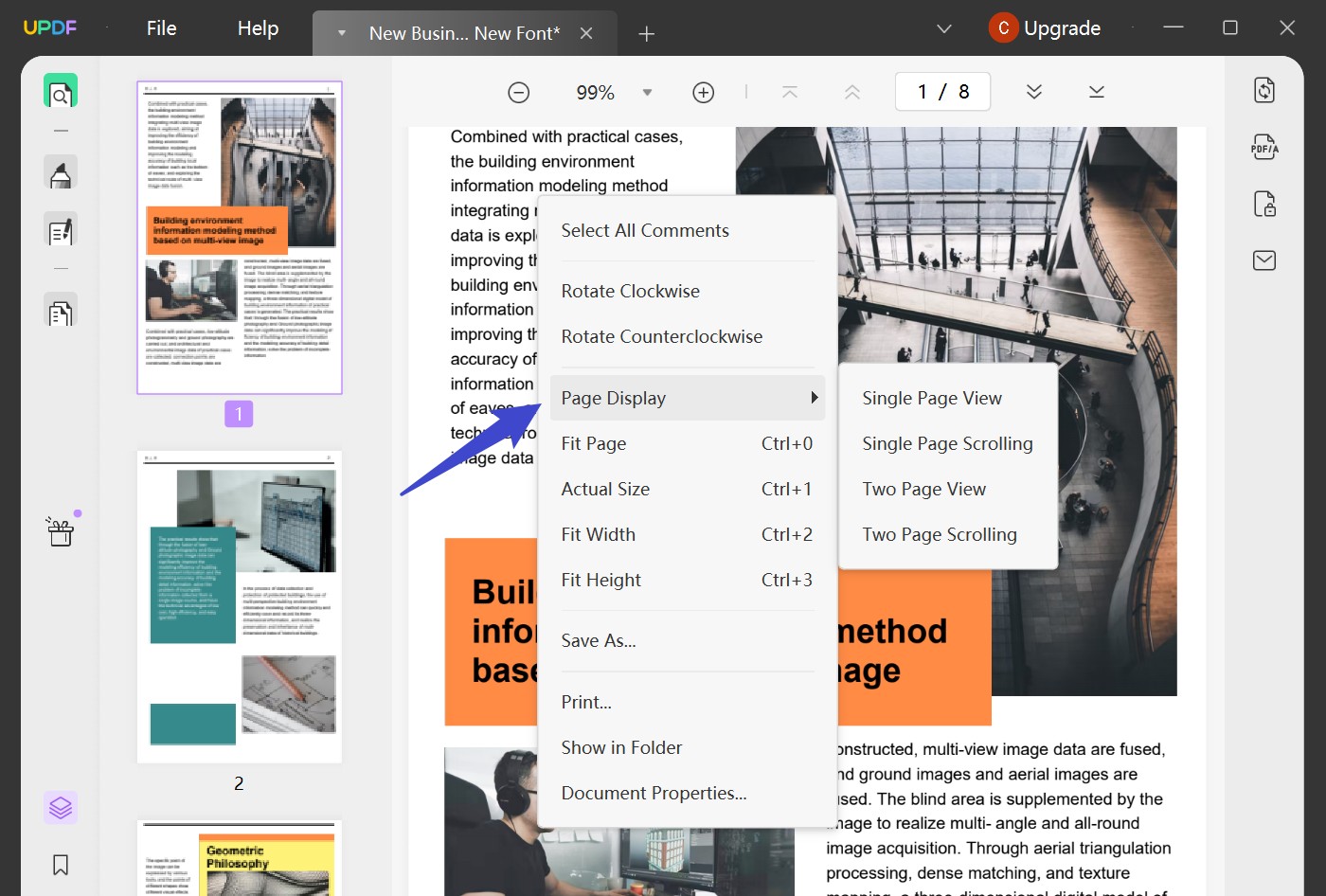Click the Convert PDF icon
Image resolution: width=1326 pixels, height=896 pixels.
point(1264,90)
